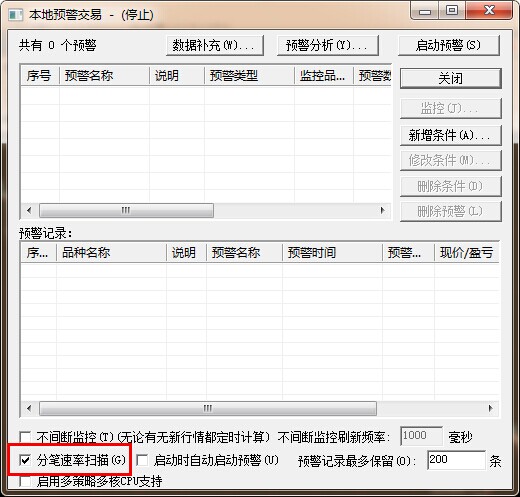Click the 关闭 button
The height and width of the screenshot is (497, 520).
click(x=451, y=79)
